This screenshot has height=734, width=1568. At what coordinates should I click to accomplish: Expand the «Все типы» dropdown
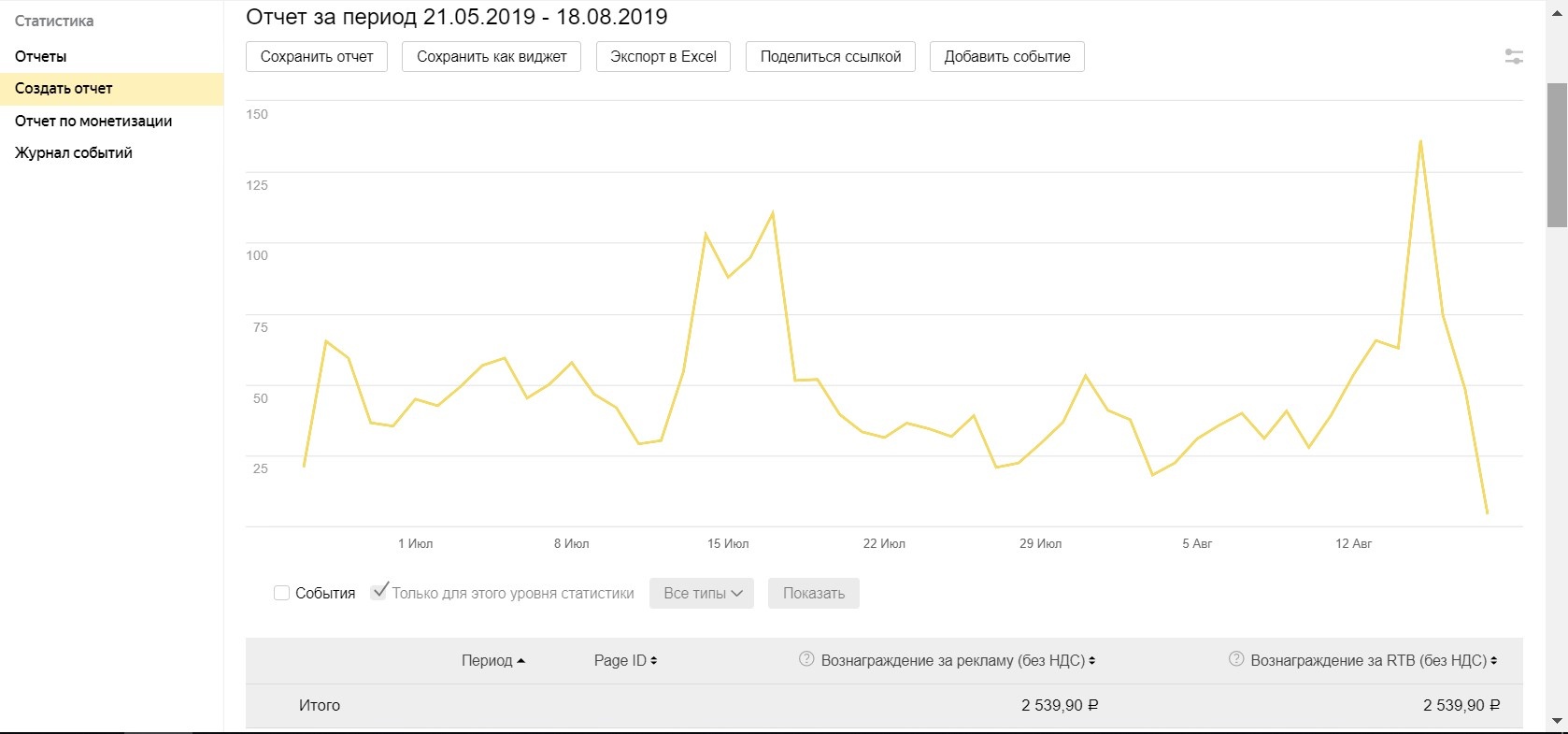pos(702,593)
